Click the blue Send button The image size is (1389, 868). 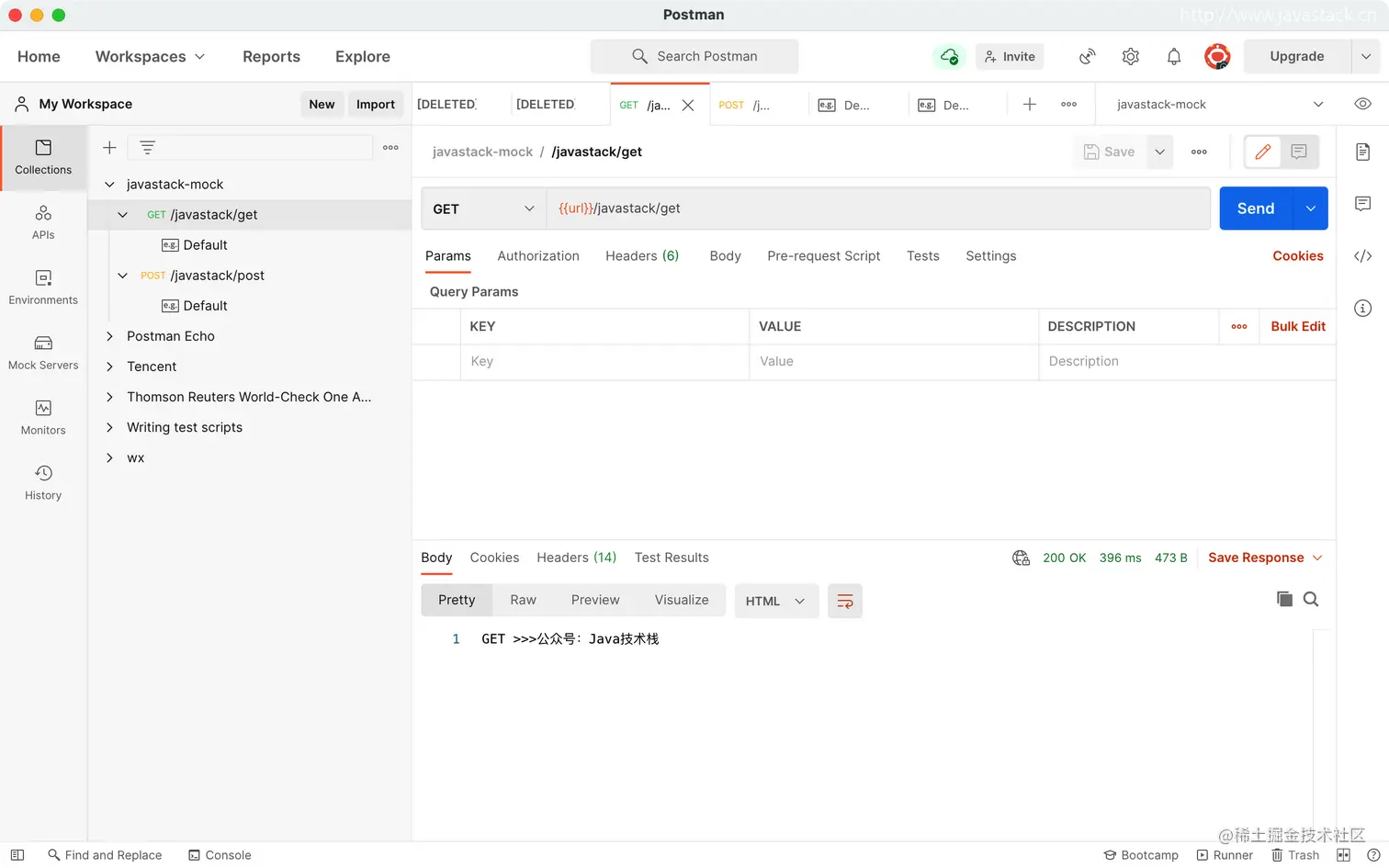pos(1256,209)
